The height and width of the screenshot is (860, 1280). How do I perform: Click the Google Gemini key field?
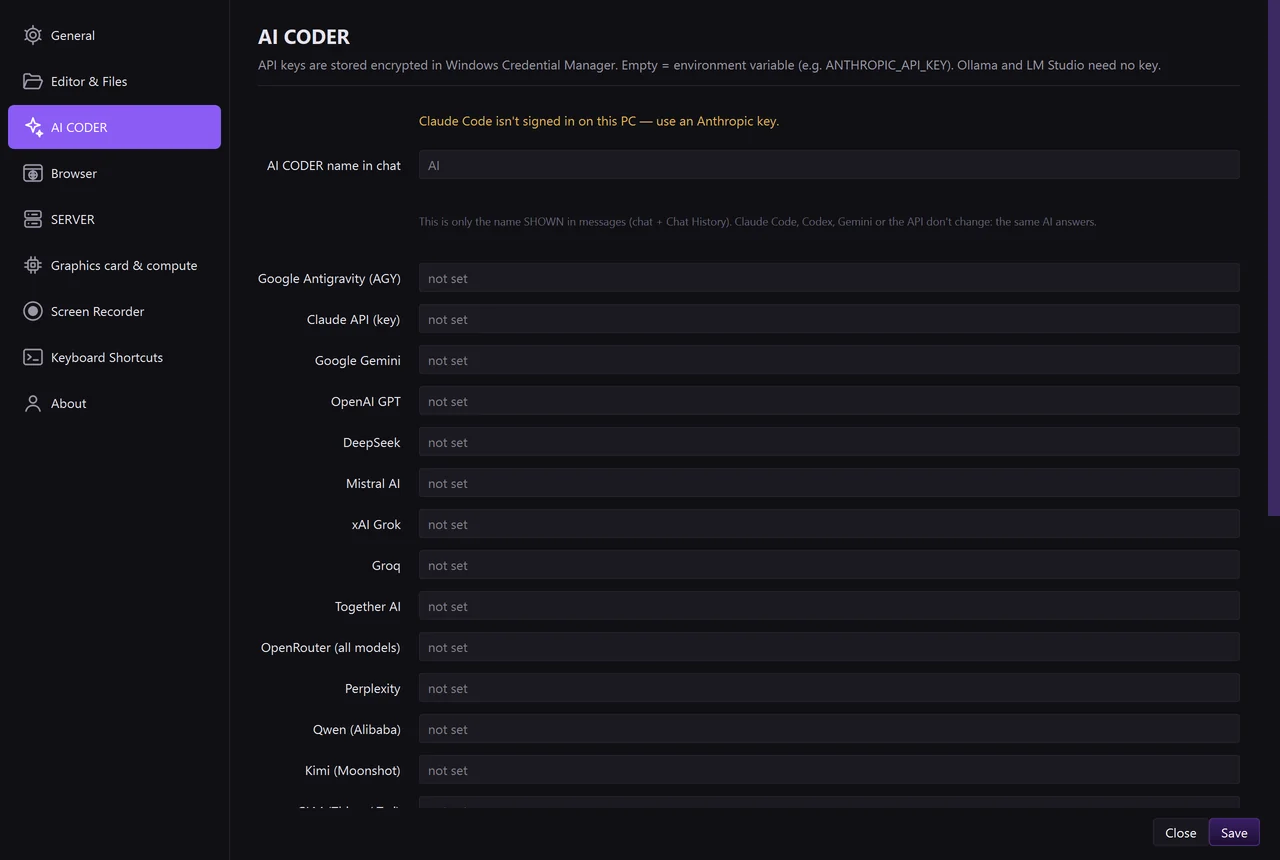click(829, 360)
